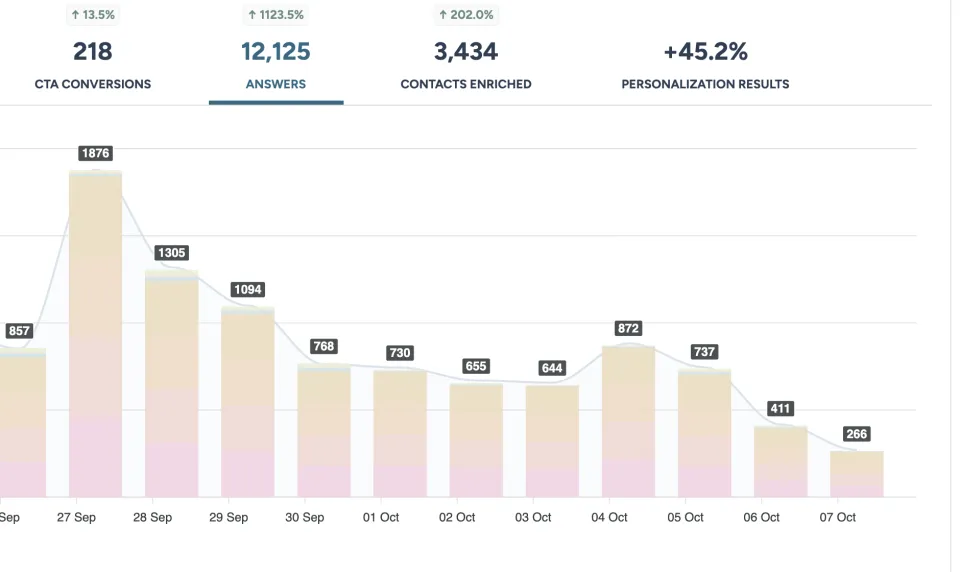Viewport: 960px width, 572px height.
Task: Click the 03 Oct axis label
Action: (533, 517)
